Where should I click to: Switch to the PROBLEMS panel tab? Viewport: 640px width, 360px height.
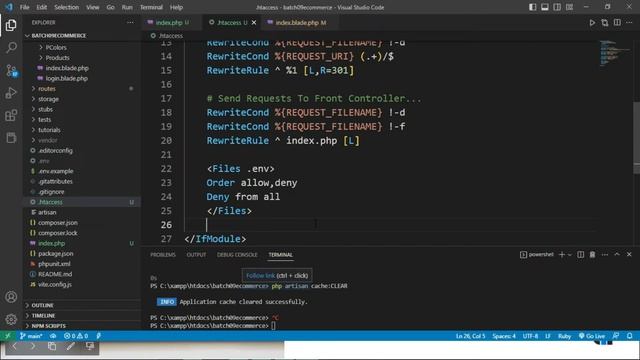point(163,255)
